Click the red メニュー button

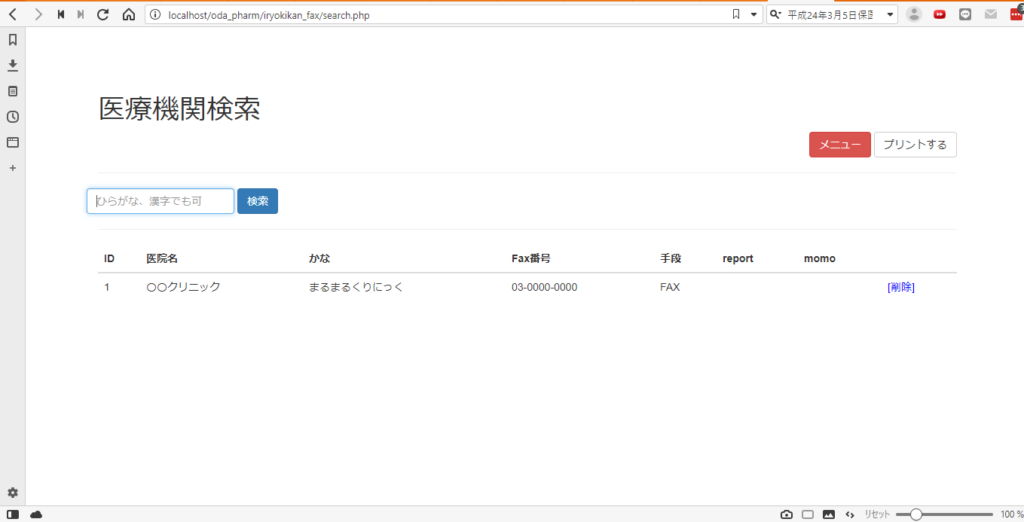(839, 145)
